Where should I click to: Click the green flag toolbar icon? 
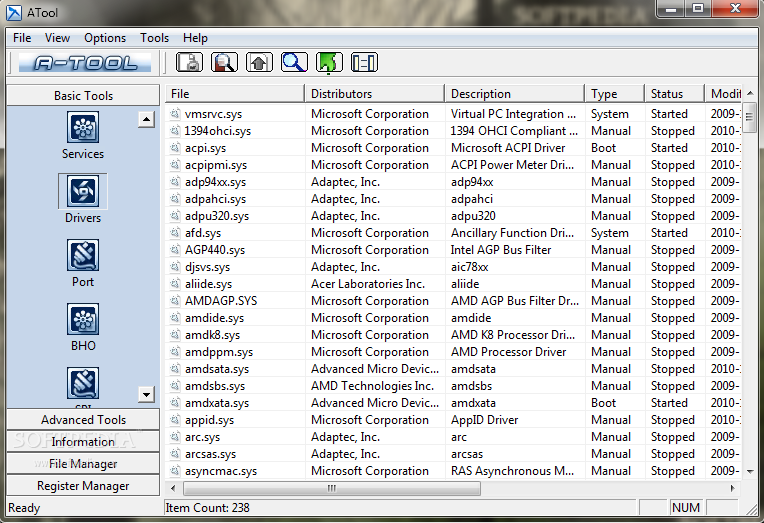coord(329,62)
